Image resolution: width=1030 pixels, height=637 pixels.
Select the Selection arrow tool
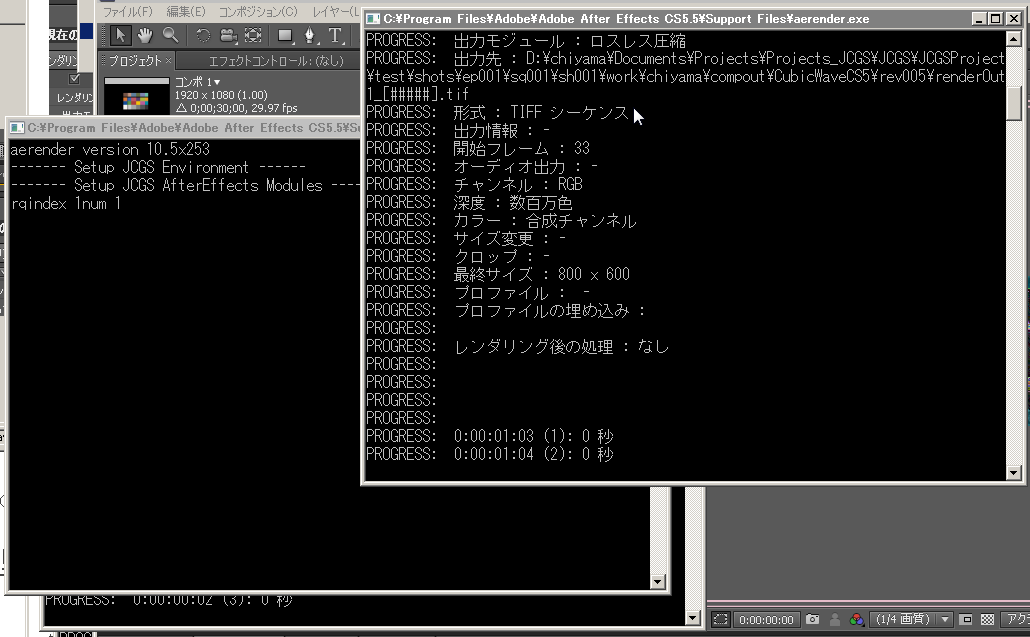pos(120,35)
